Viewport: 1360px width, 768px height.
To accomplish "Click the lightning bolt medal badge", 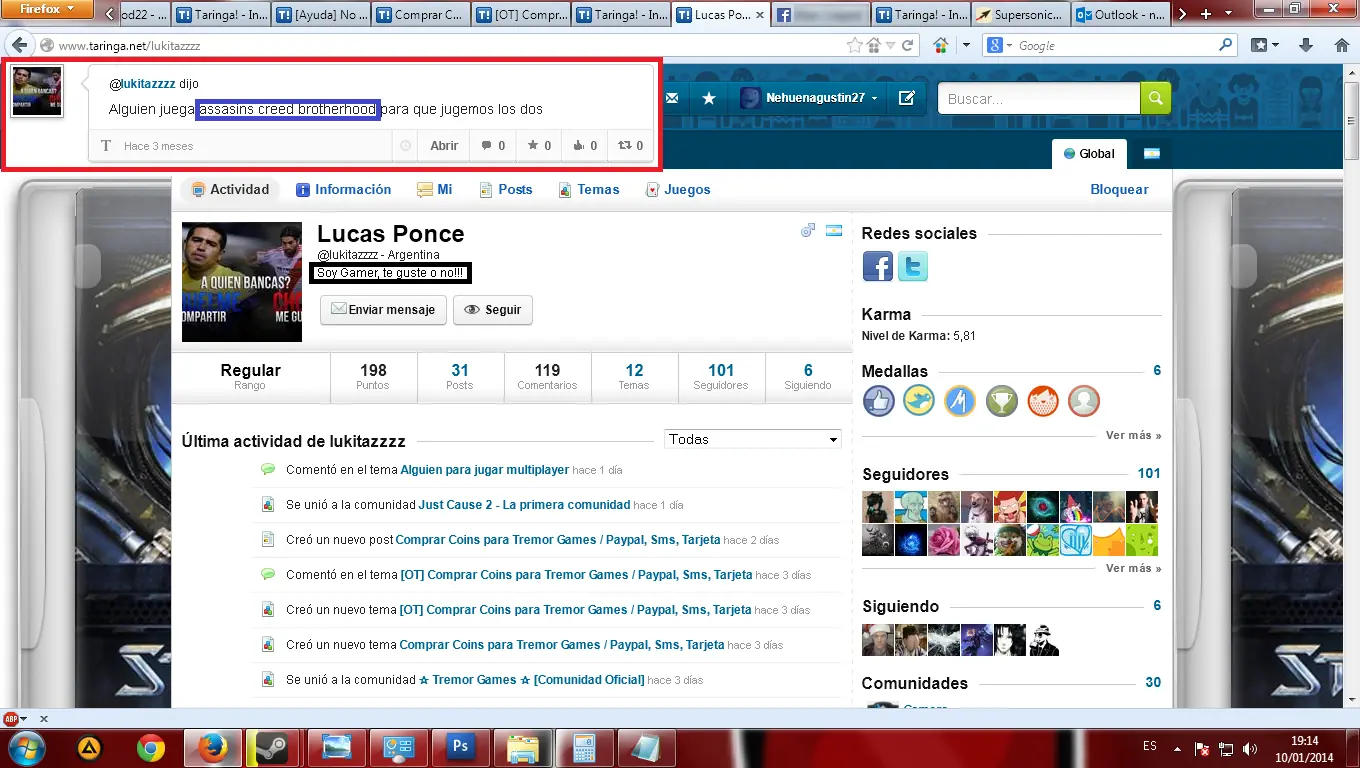I will (x=960, y=401).
